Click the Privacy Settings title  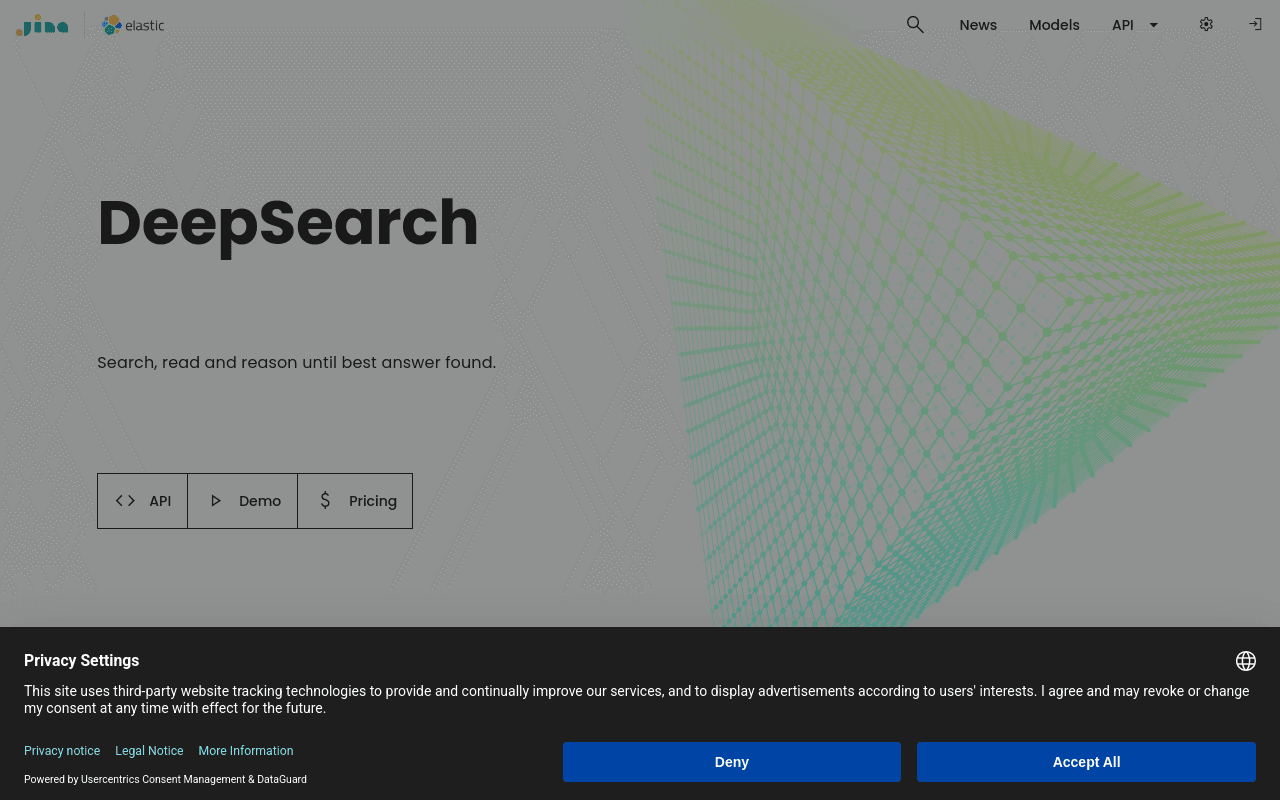coord(81,661)
